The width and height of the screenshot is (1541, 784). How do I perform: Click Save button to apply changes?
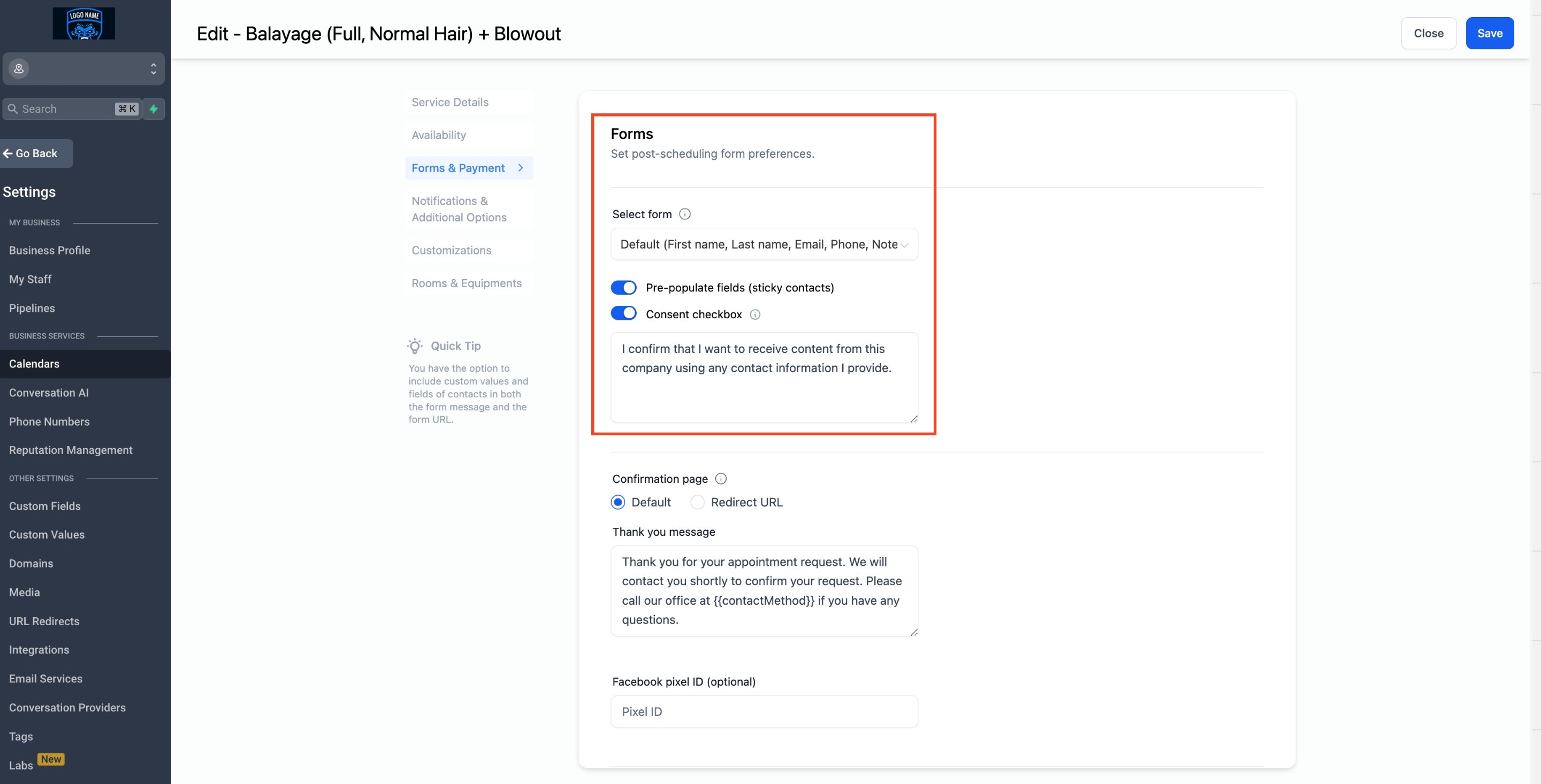(x=1491, y=33)
